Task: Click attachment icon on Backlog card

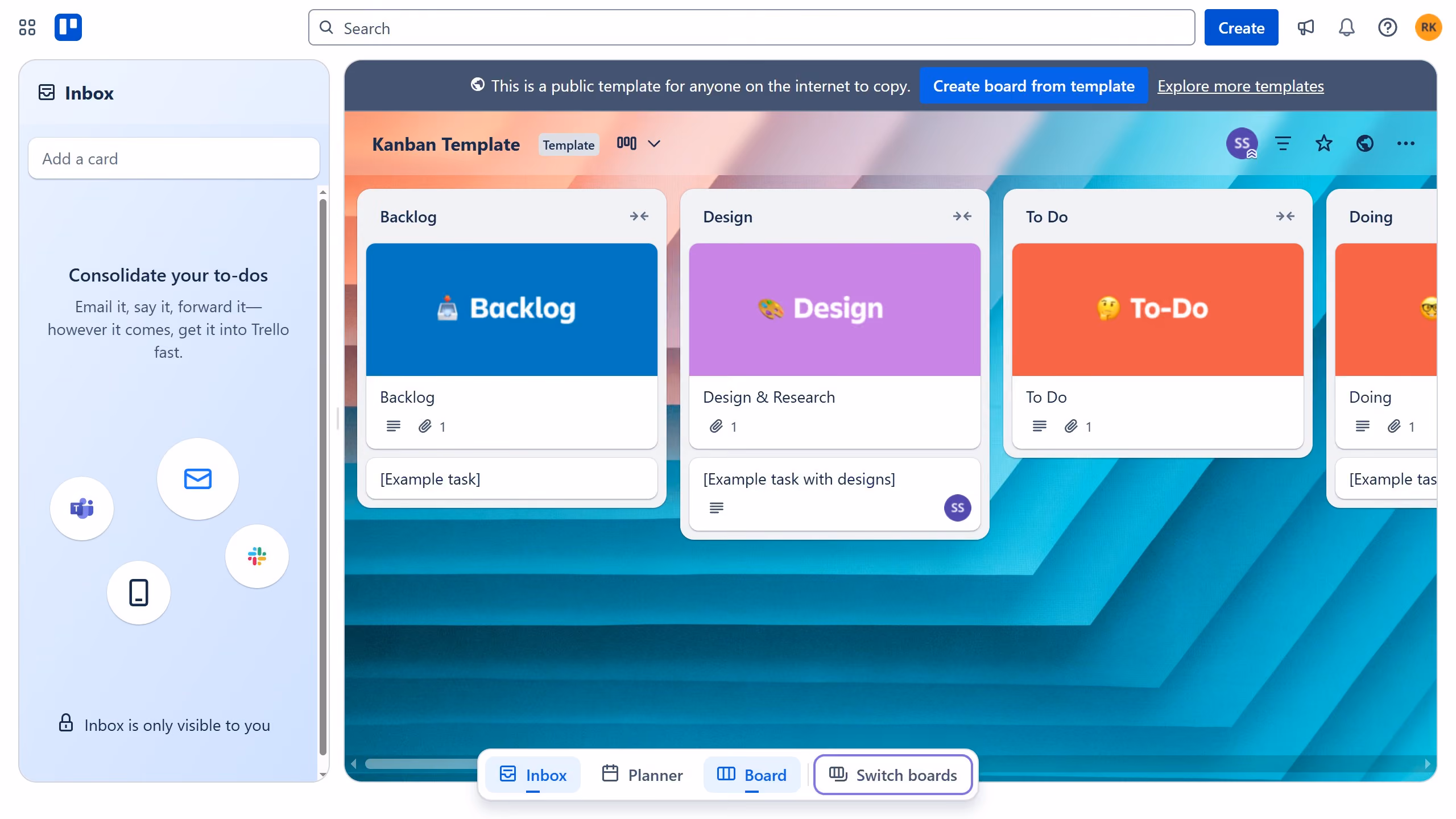Action: click(425, 426)
